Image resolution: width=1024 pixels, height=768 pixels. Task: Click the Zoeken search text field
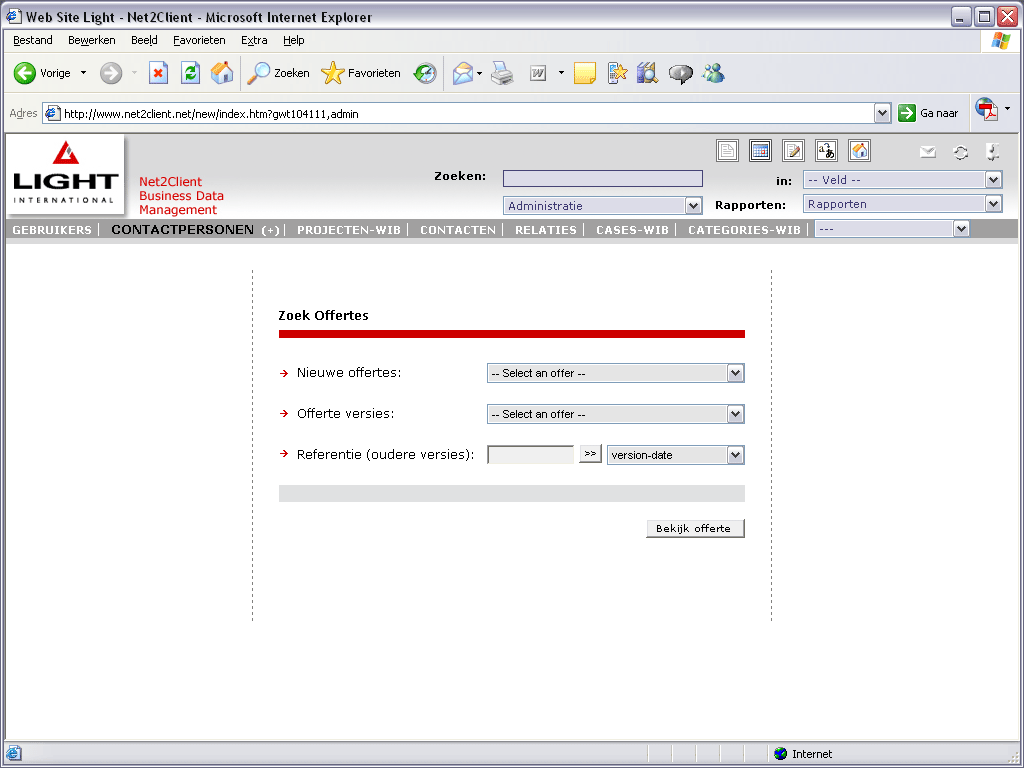pyautogui.click(x=603, y=178)
